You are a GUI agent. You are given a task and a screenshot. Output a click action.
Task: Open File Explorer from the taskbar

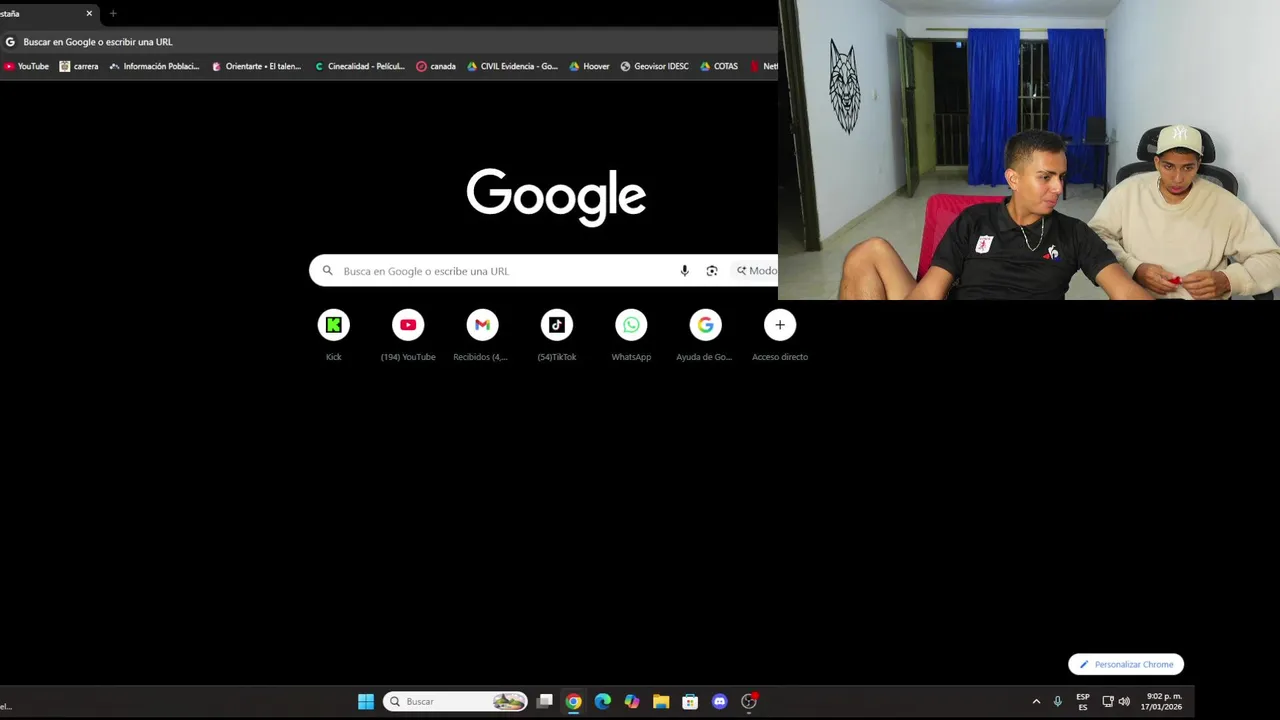pos(661,701)
